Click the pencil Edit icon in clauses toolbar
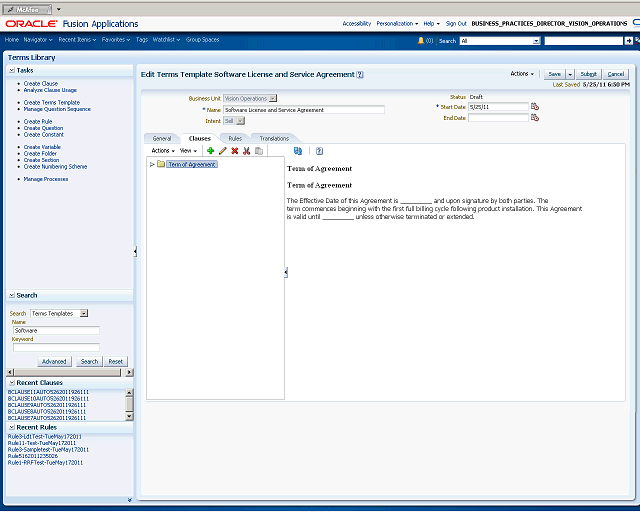Image resolution: width=640 pixels, height=512 pixels. [x=222, y=151]
